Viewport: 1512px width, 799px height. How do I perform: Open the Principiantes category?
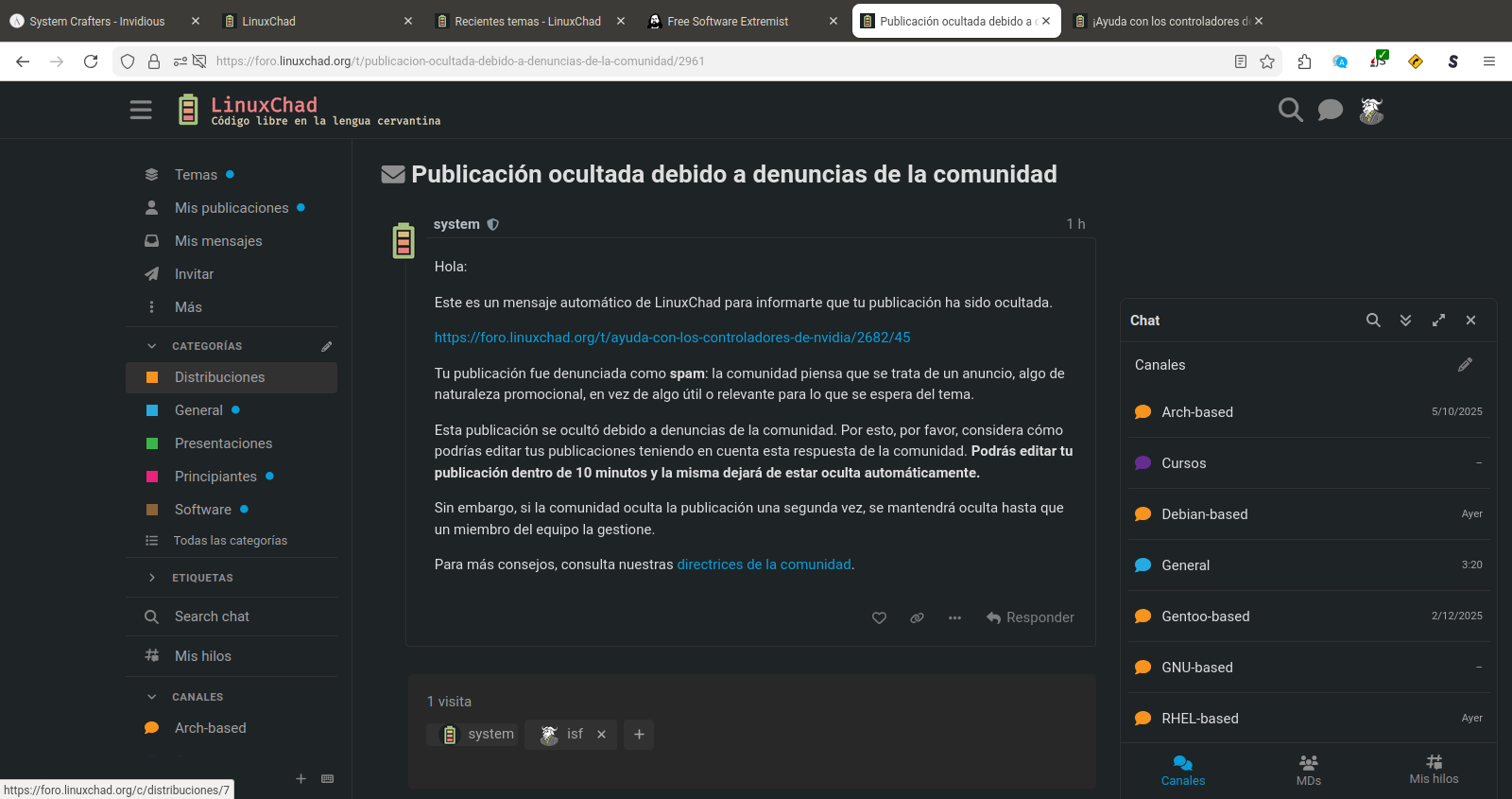coord(232,477)
